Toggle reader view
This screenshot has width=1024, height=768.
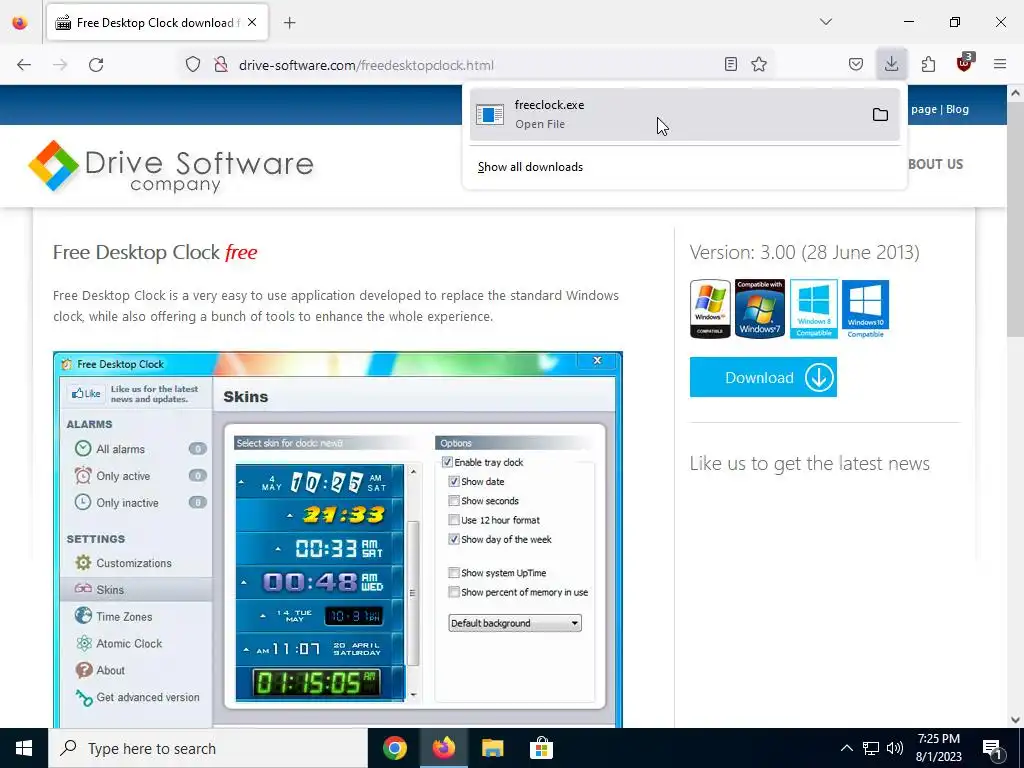(731, 64)
